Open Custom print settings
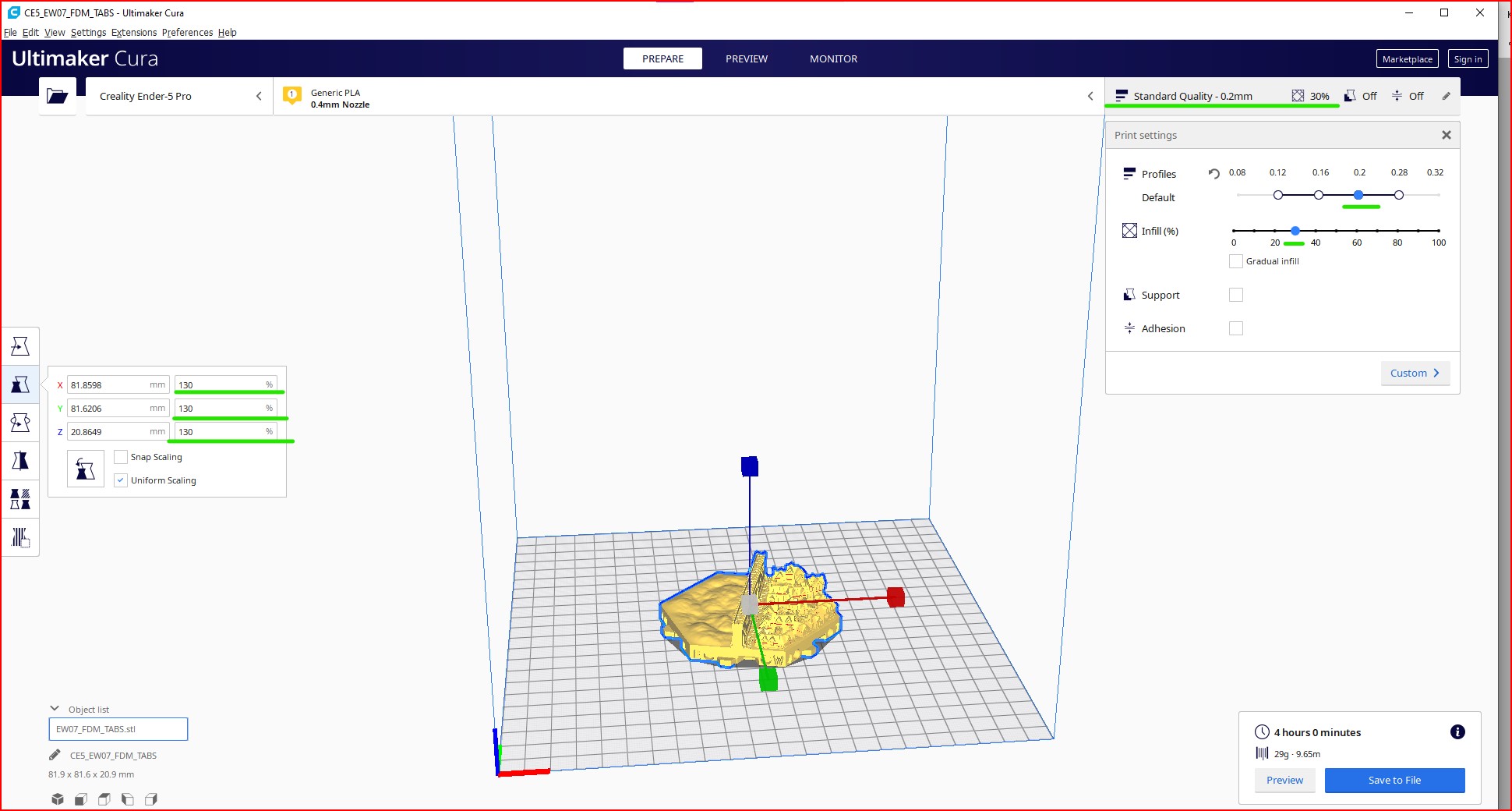This screenshot has width=1512, height=811. 1415,373
